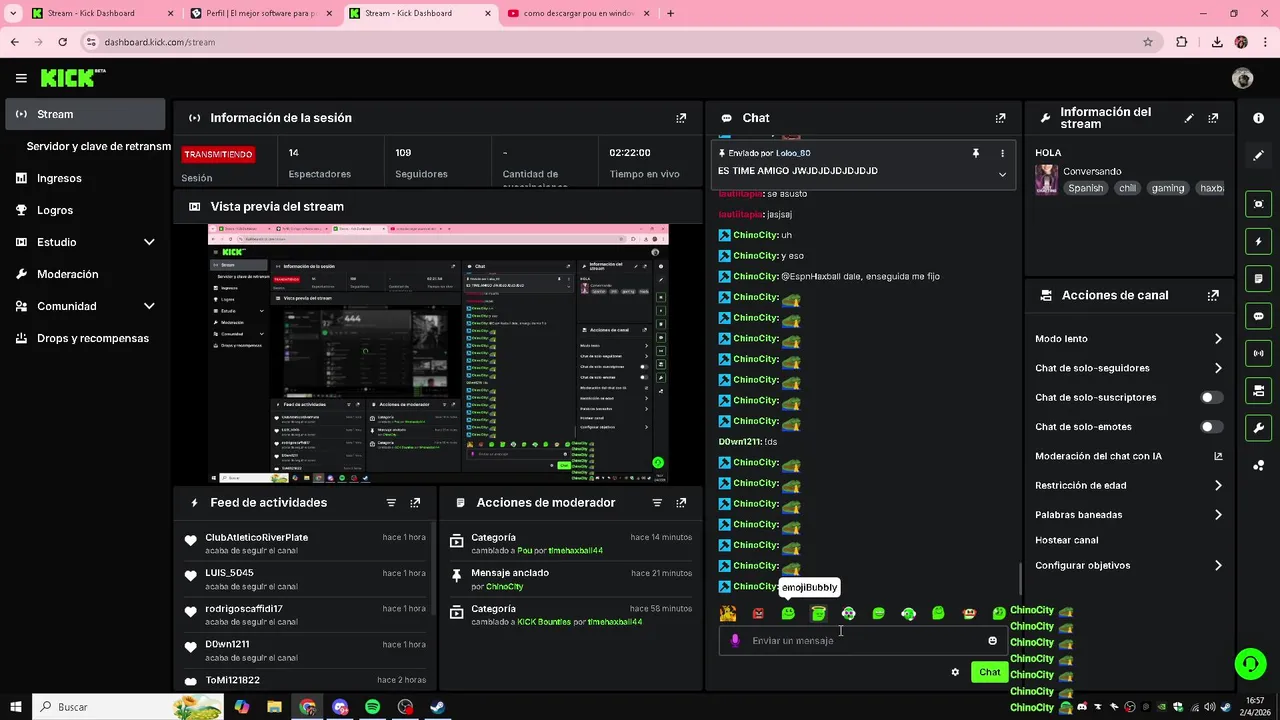This screenshot has width=1280, height=720.
Task: Open the green headset support button
Action: click(x=1249, y=663)
